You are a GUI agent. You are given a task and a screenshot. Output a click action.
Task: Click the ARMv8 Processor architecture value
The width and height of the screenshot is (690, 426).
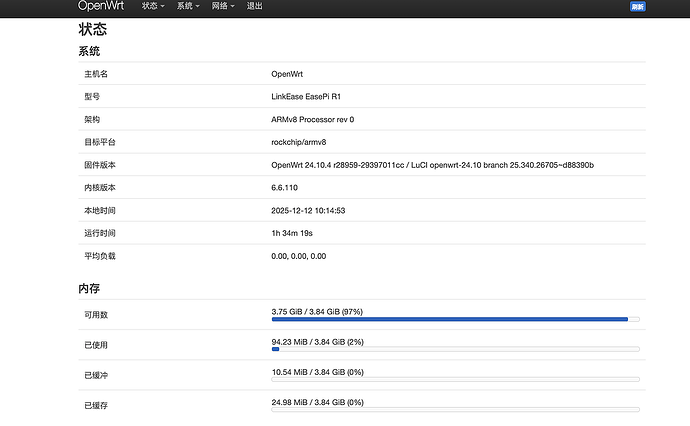pyautogui.click(x=313, y=119)
